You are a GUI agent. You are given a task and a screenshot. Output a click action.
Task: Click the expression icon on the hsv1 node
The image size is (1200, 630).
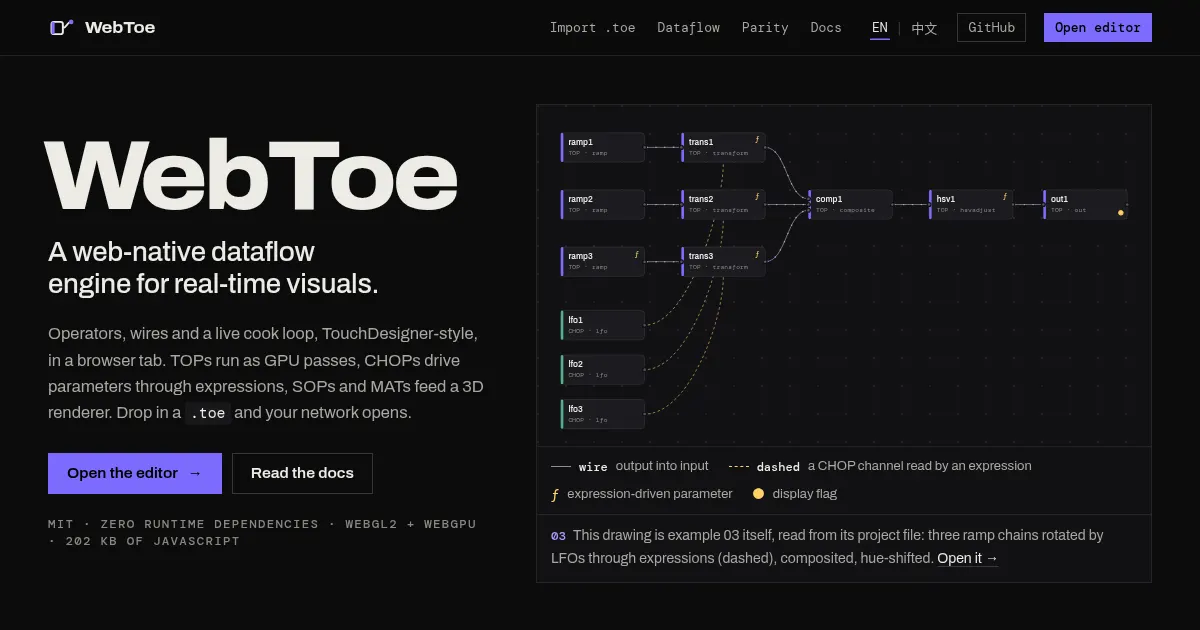pos(1004,197)
